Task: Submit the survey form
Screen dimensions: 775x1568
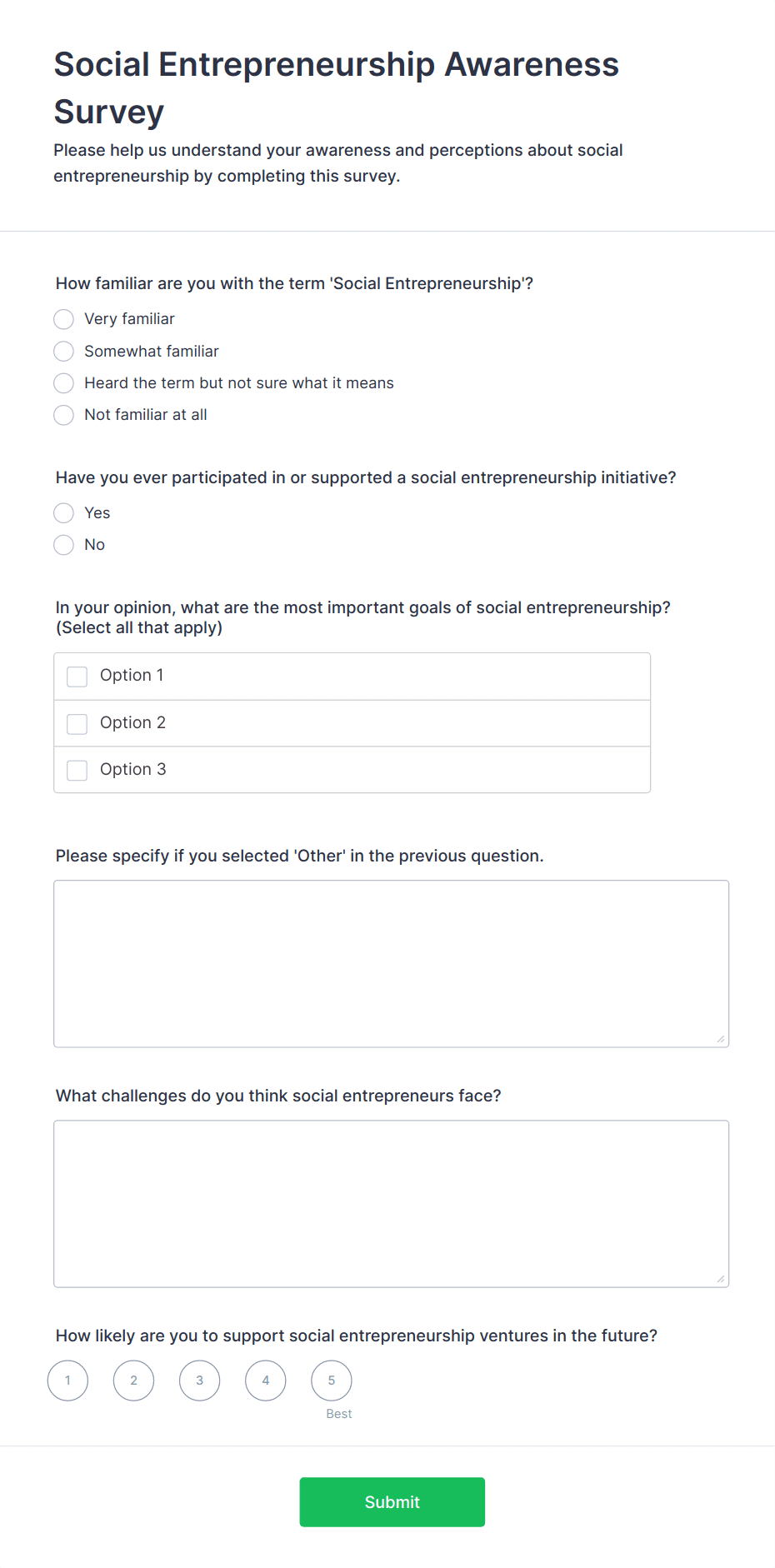Action: pyautogui.click(x=392, y=1502)
